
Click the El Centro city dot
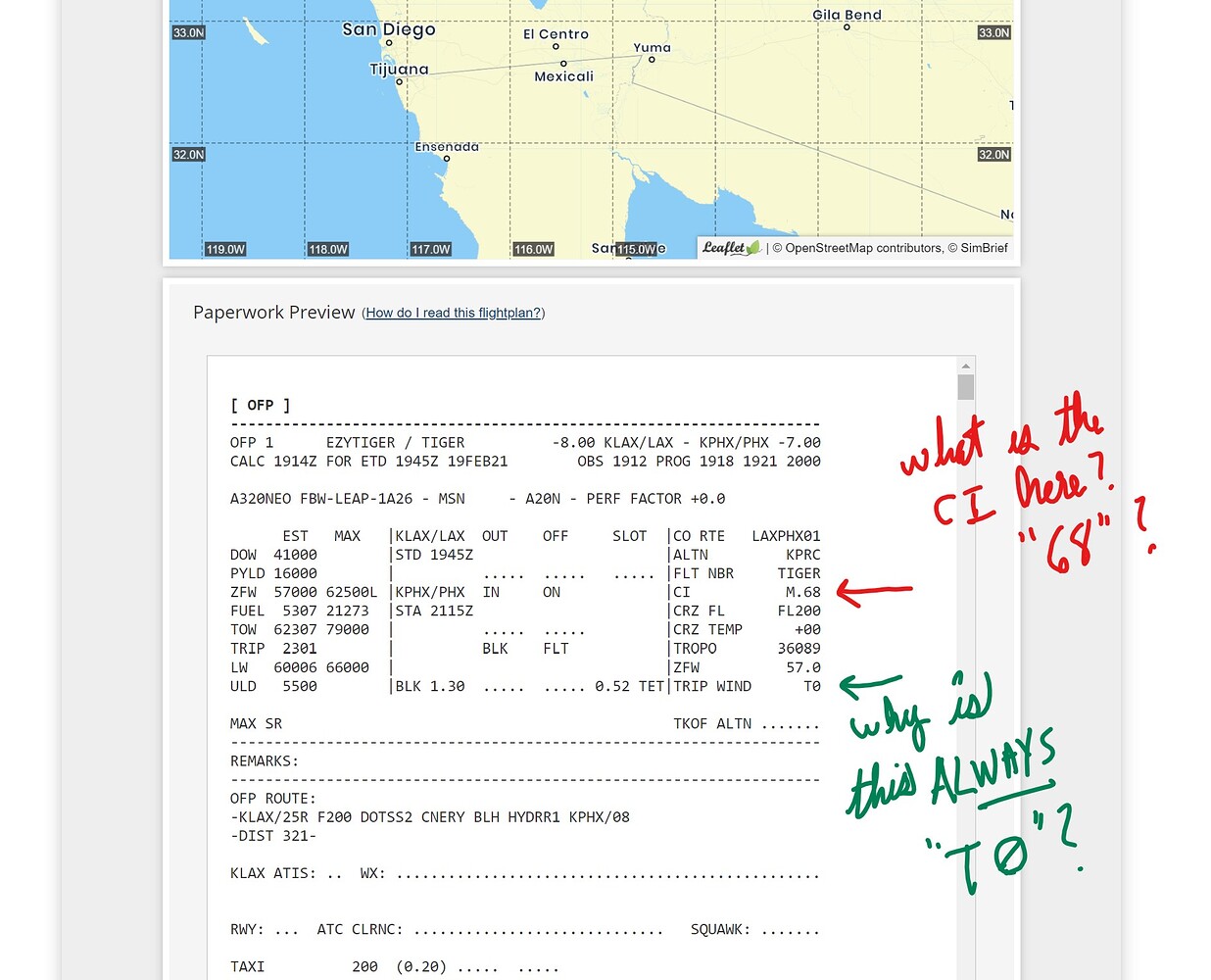click(x=556, y=45)
